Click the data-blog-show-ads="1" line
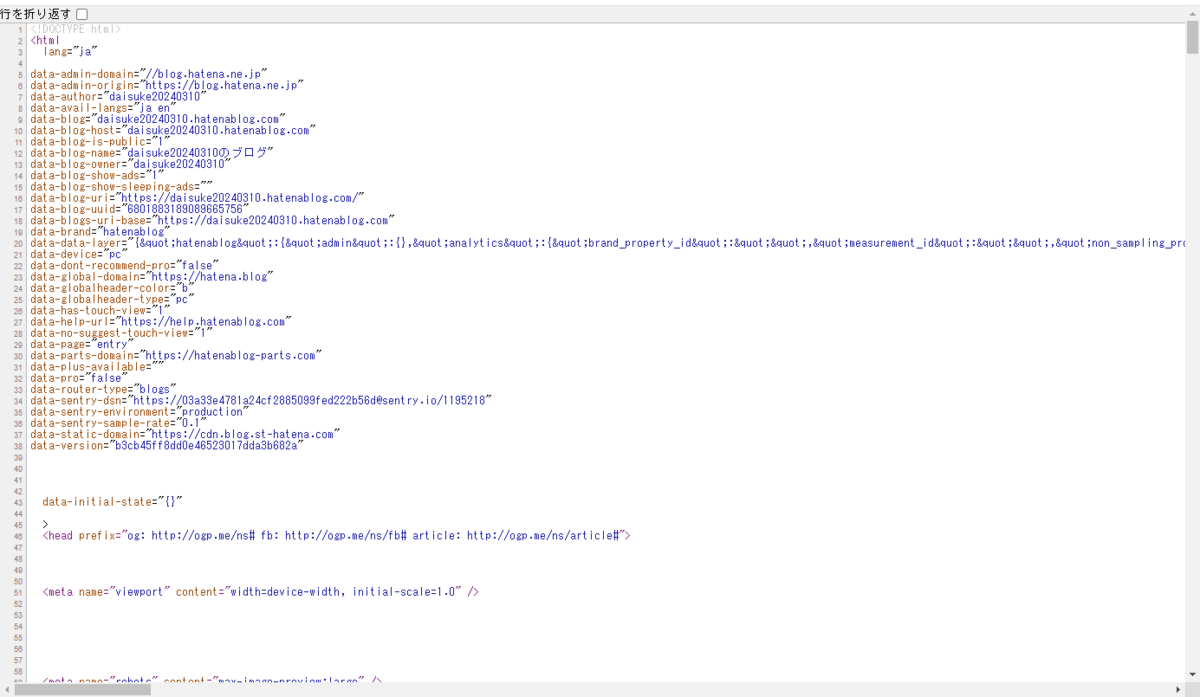1200x697 pixels. [97, 174]
